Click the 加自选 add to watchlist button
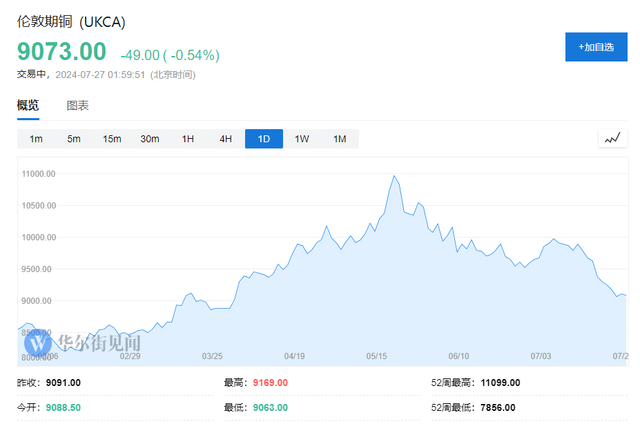Image resolution: width=640 pixels, height=424 pixels. (596, 47)
